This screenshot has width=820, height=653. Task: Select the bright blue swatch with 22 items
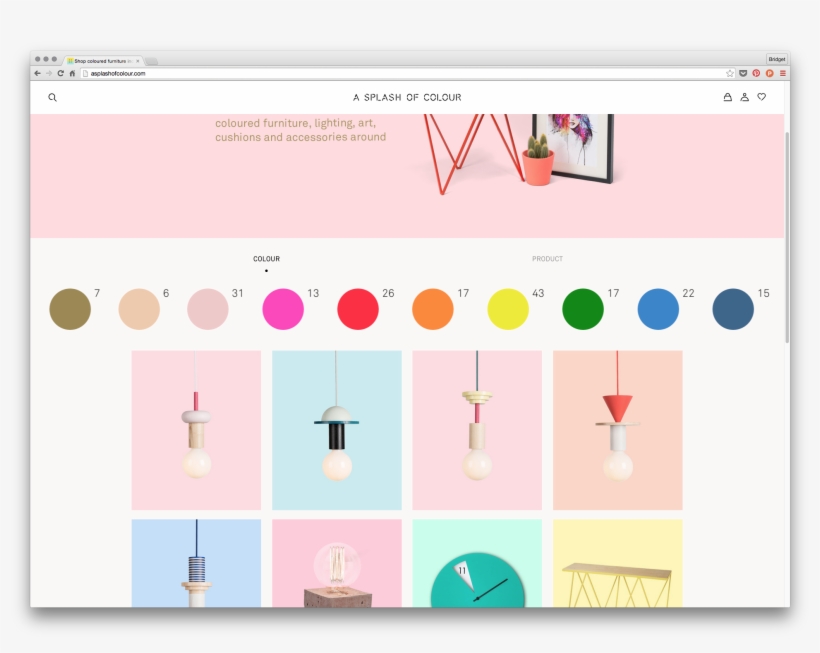pyautogui.click(x=658, y=309)
